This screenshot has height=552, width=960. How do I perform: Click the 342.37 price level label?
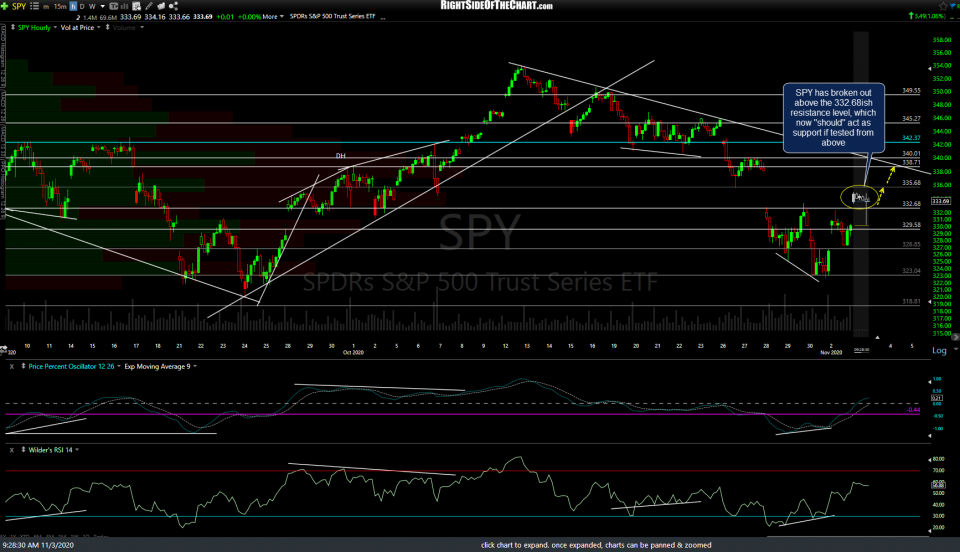[911, 138]
